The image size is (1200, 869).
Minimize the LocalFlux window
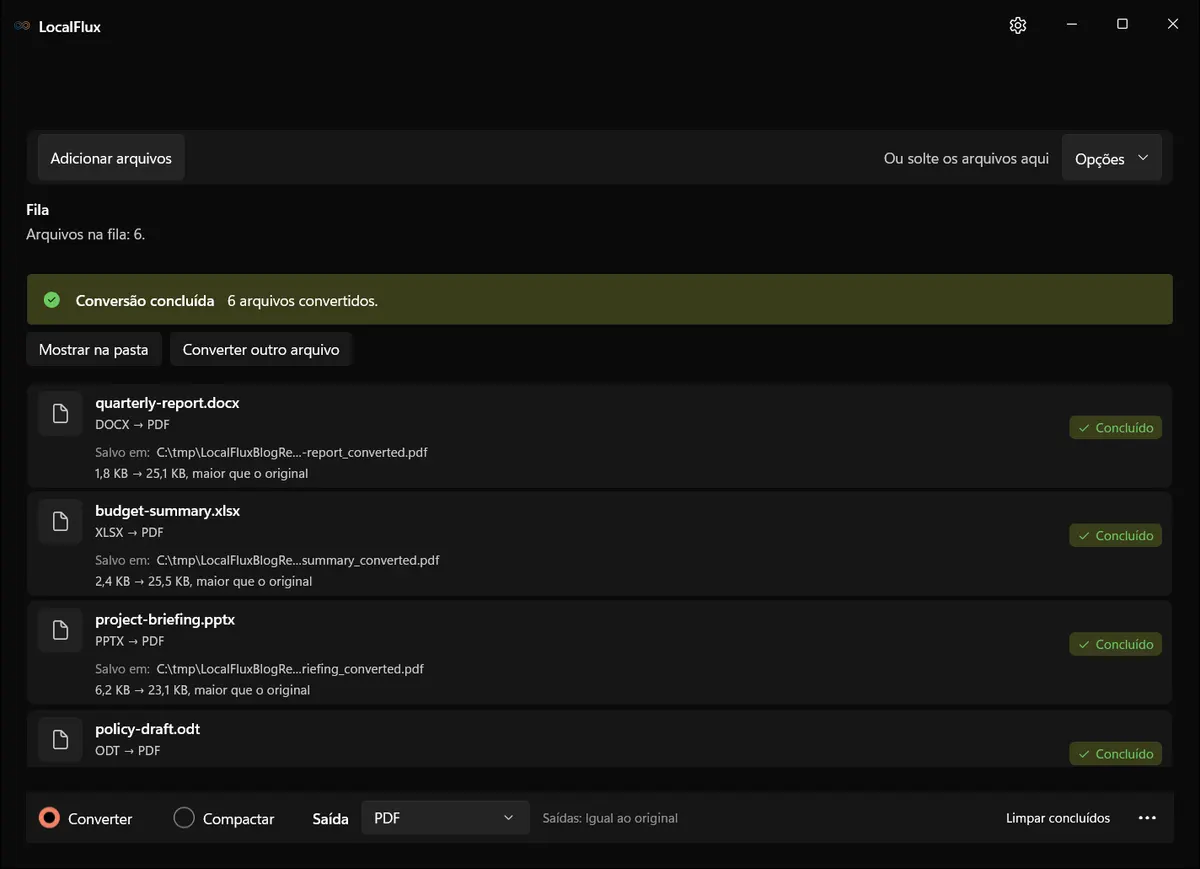[1072, 25]
